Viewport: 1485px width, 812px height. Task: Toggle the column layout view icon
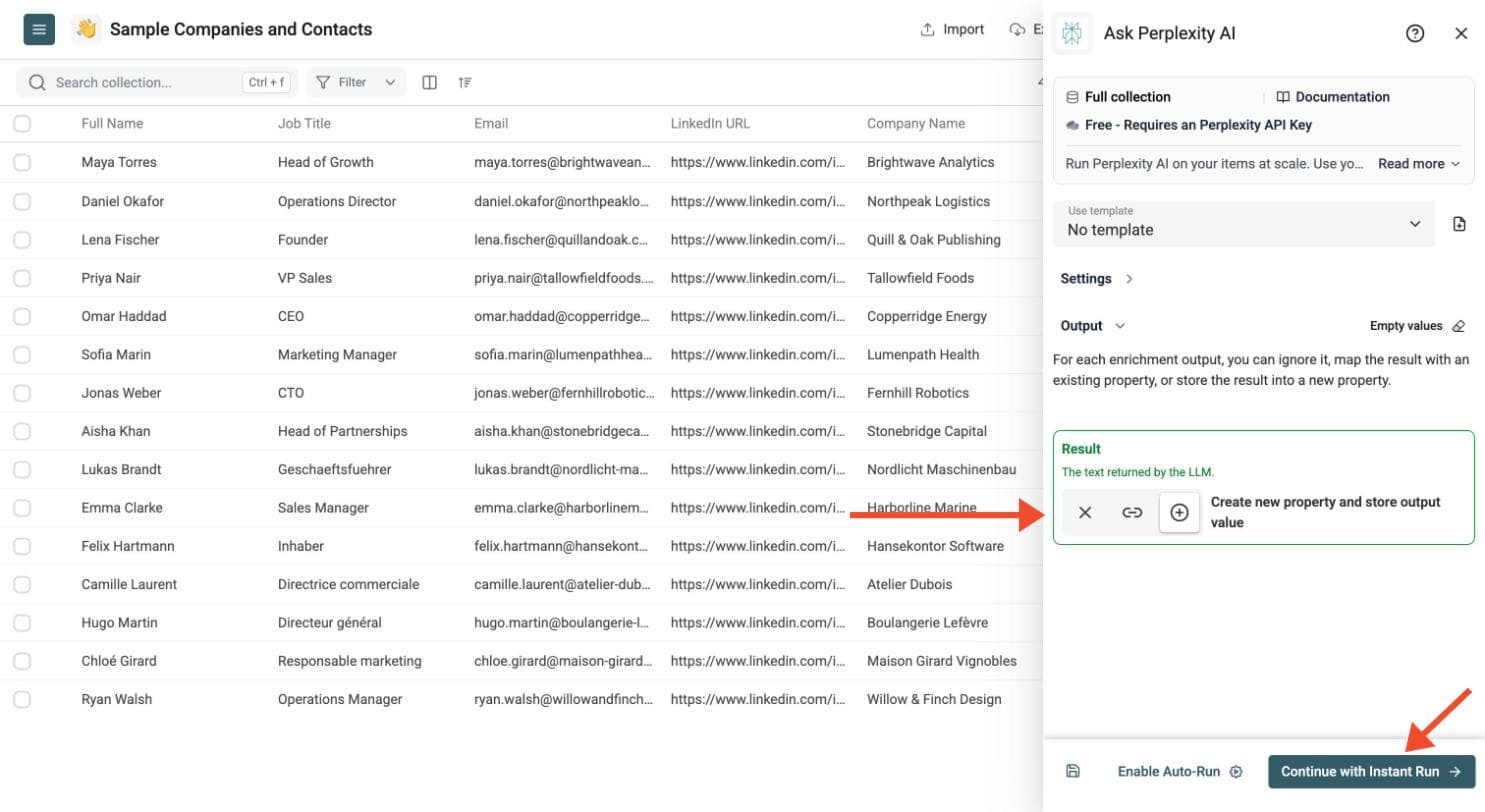(430, 82)
